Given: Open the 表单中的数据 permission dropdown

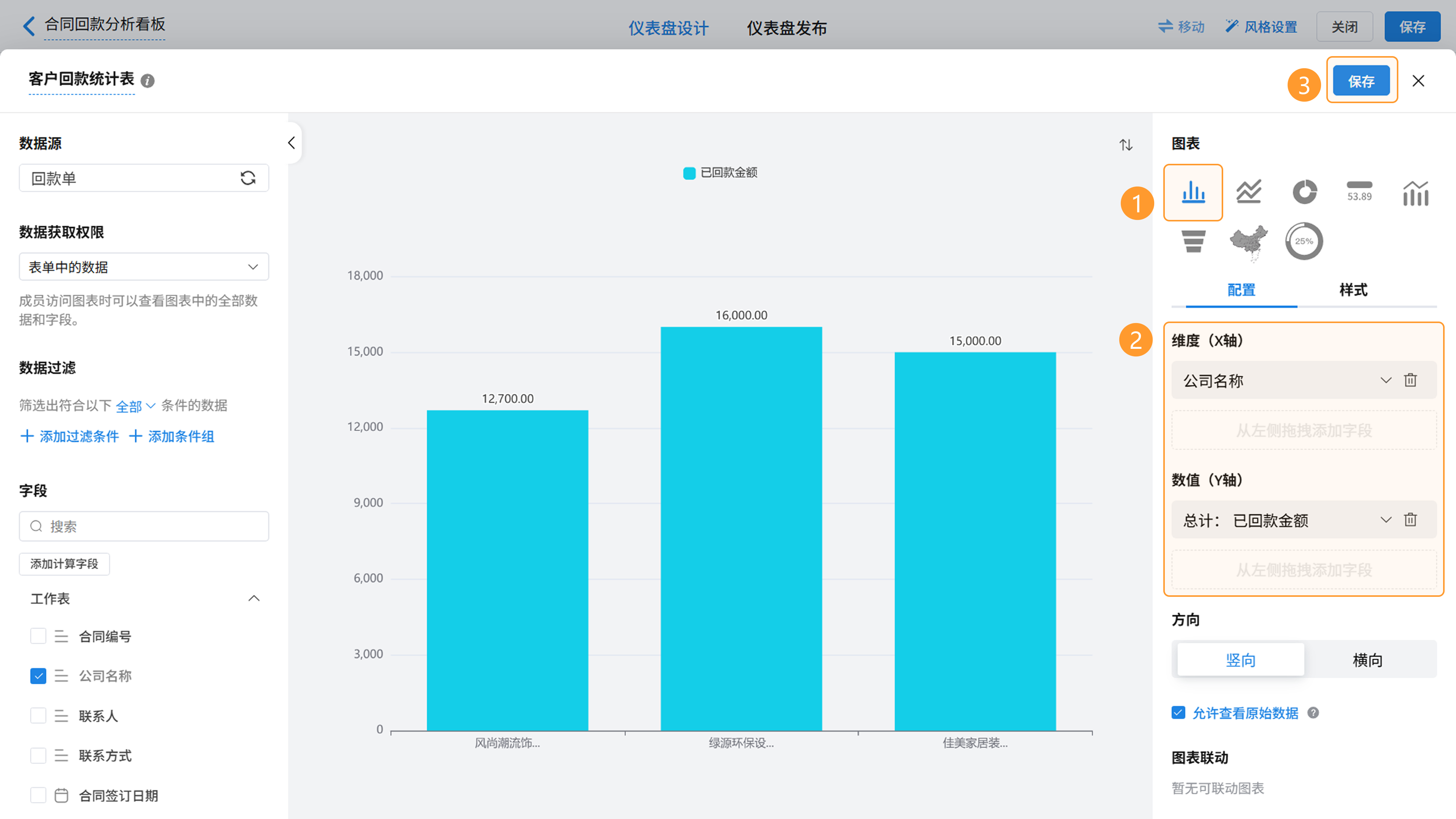Looking at the screenshot, I should pos(144,267).
